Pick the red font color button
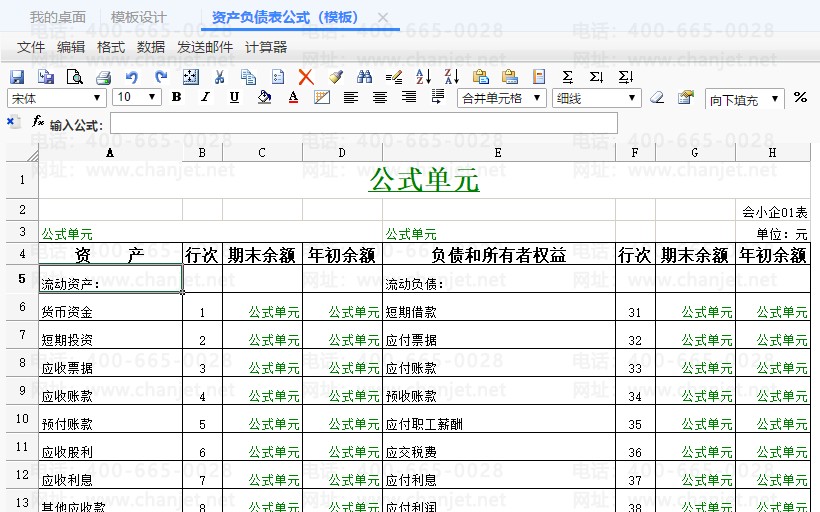Image resolution: width=820 pixels, height=512 pixels. pos(293,98)
